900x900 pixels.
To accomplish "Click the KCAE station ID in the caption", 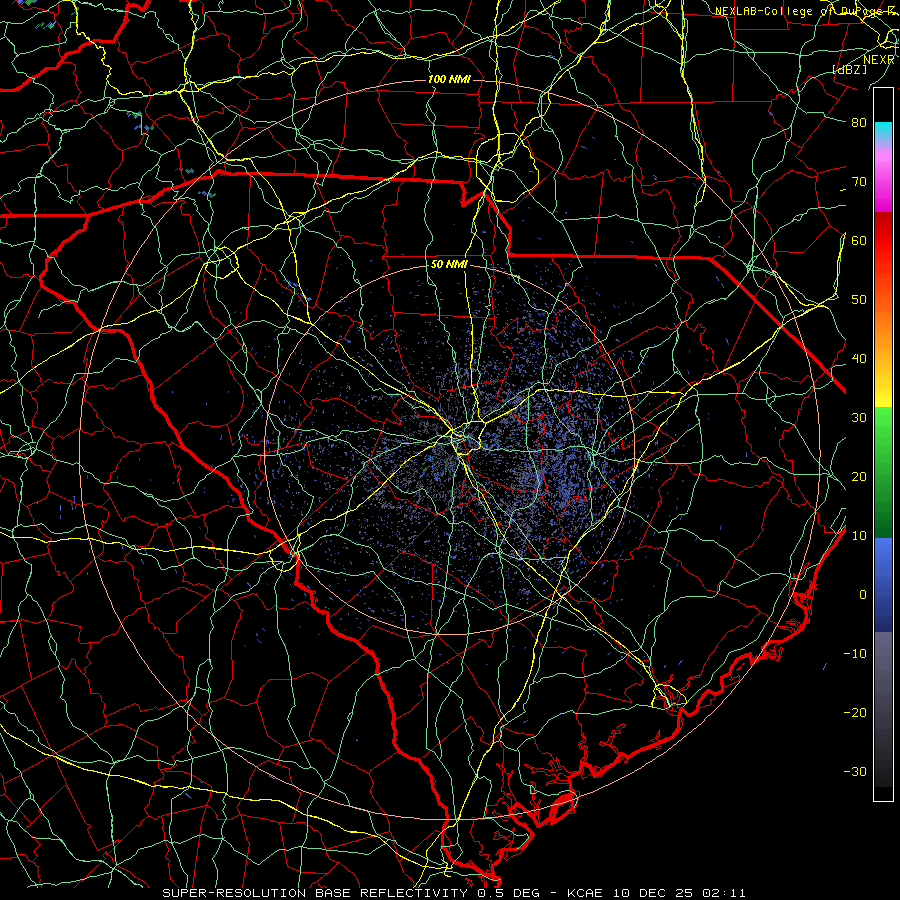I will 585,893.
